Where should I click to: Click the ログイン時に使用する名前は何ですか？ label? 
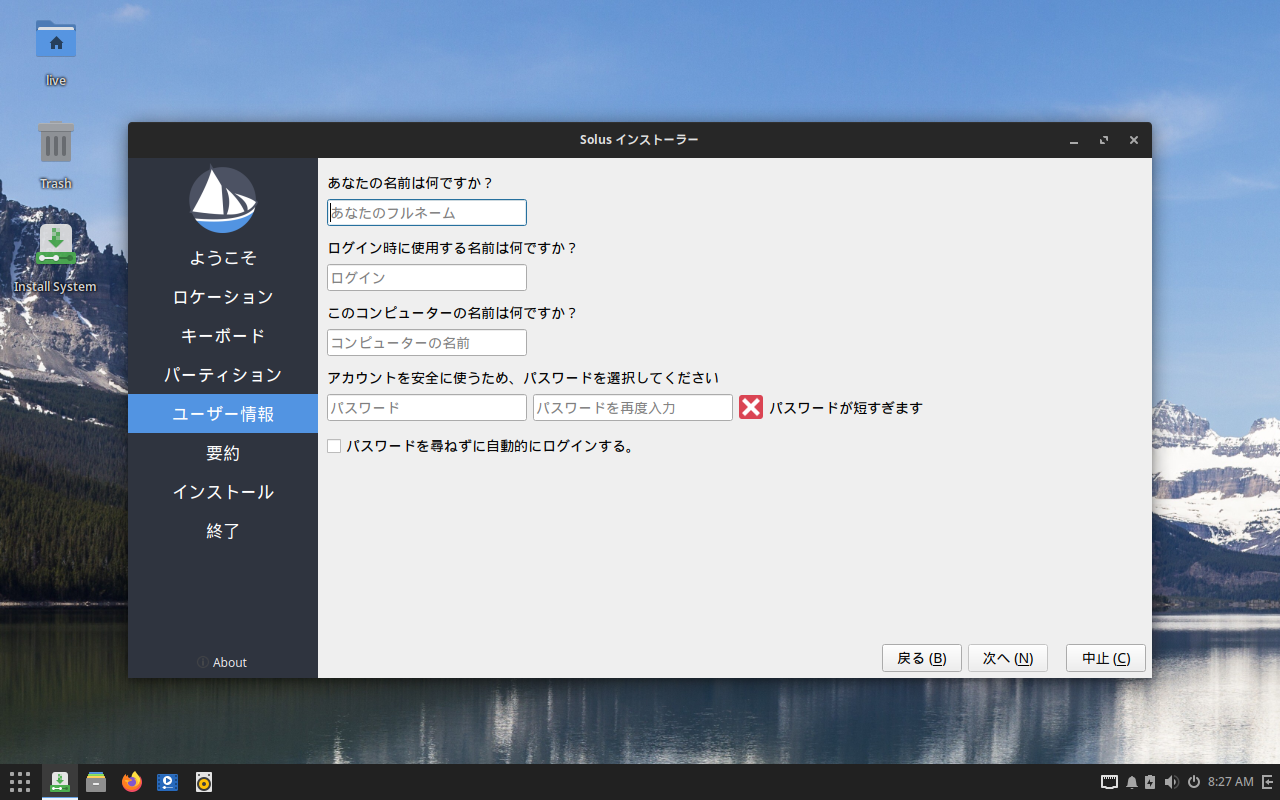(453, 248)
